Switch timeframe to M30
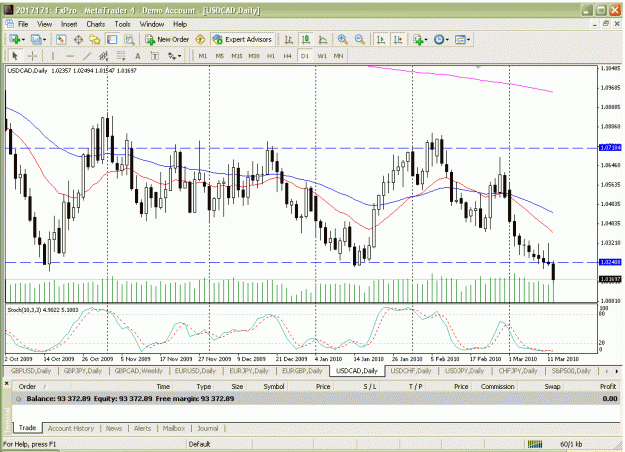Viewport: 625px width, 452px height. coord(254,56)
